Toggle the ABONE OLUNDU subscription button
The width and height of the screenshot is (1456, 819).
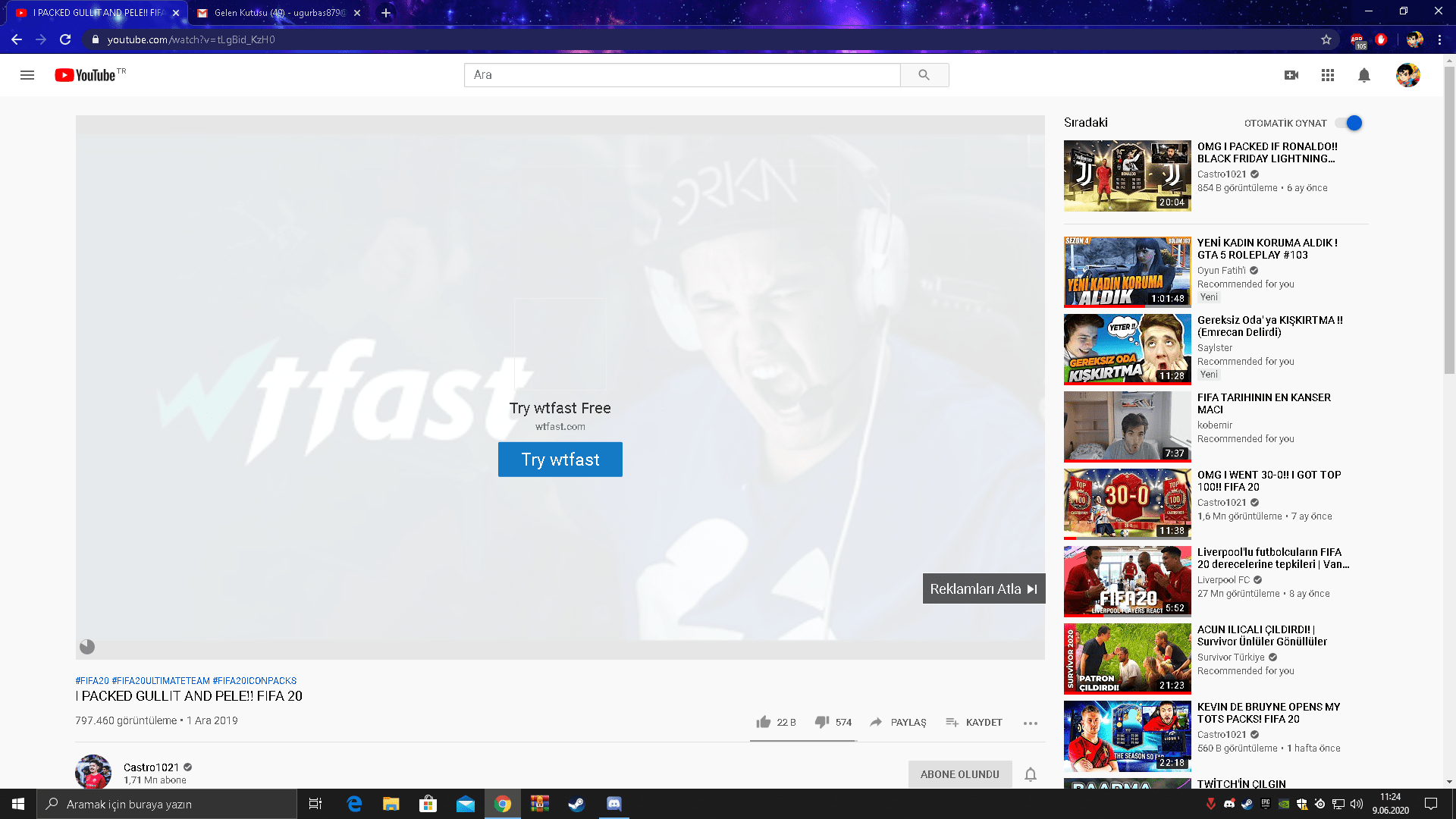point(959,774)
